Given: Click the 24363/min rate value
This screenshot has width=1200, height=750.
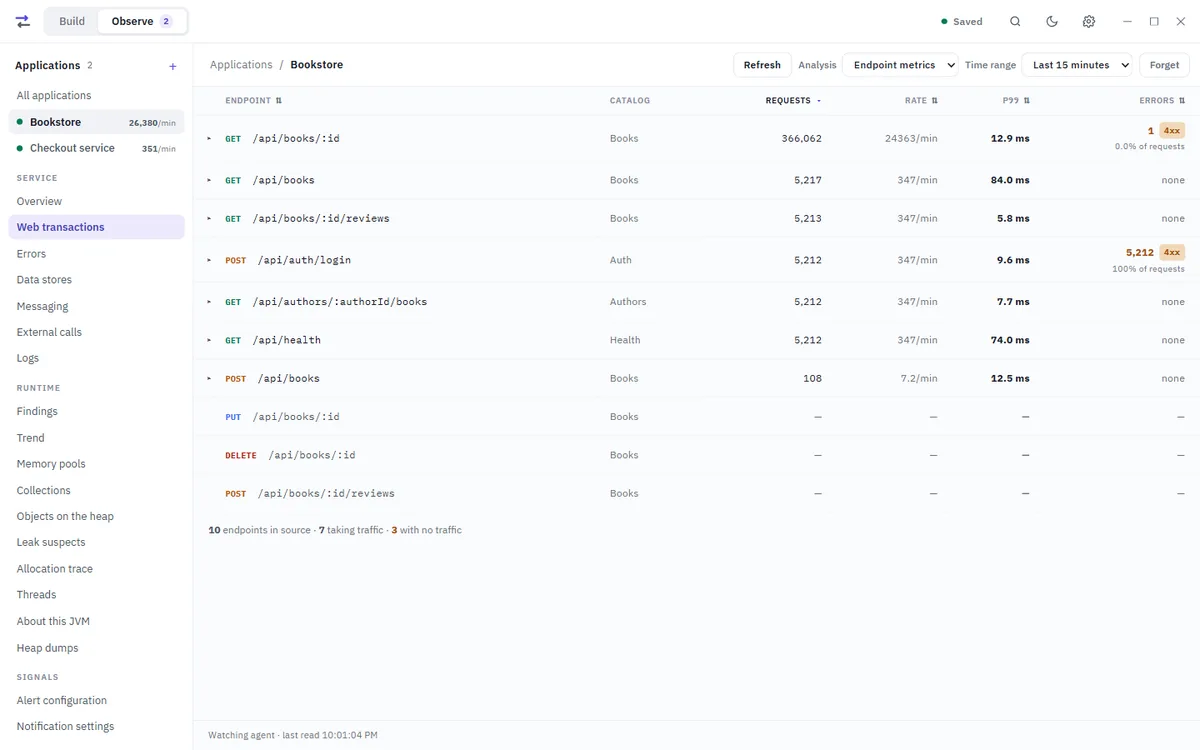Looking at the screenshot, I should tap(911, 139).
